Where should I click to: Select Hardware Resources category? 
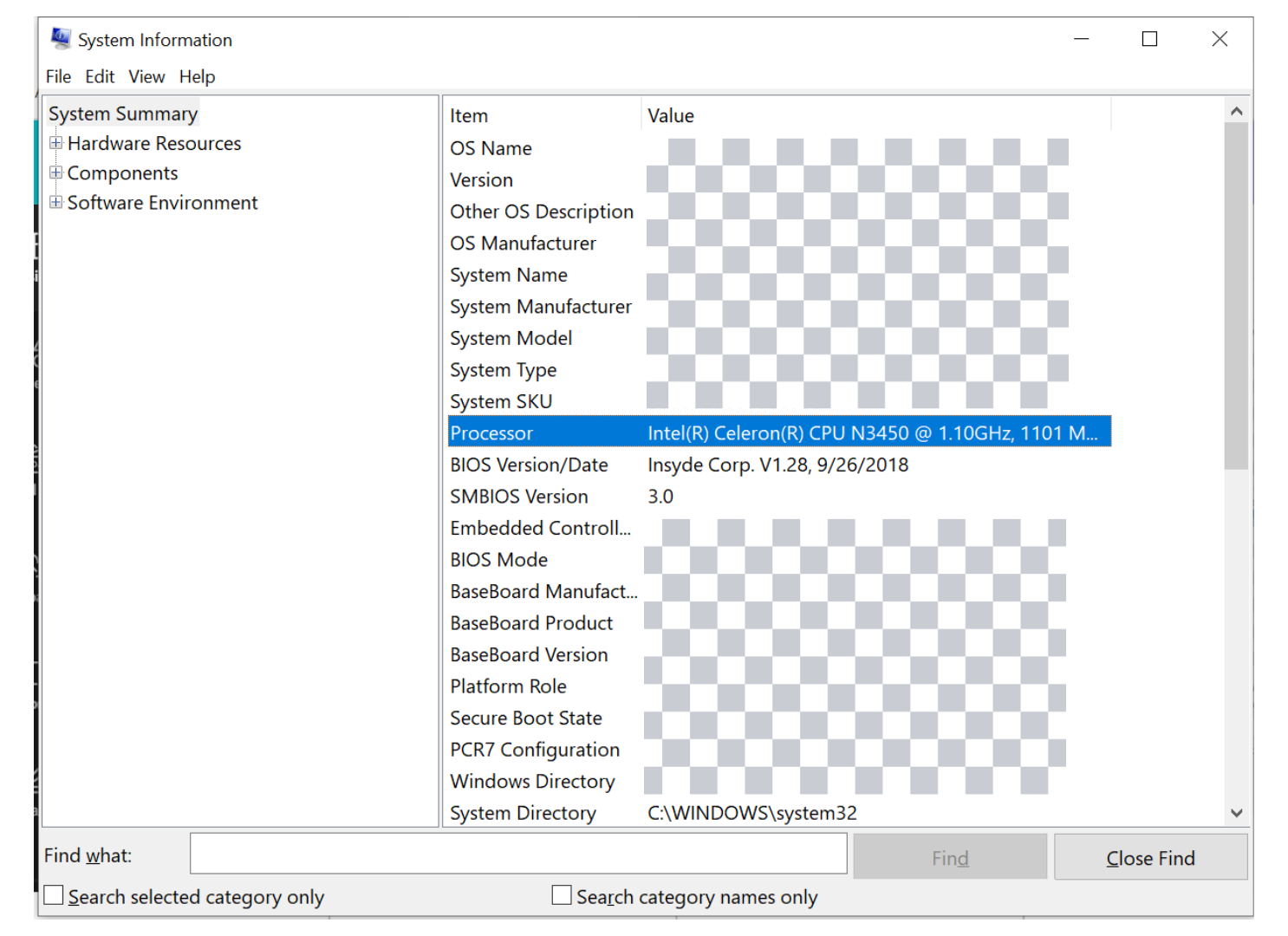154,143
